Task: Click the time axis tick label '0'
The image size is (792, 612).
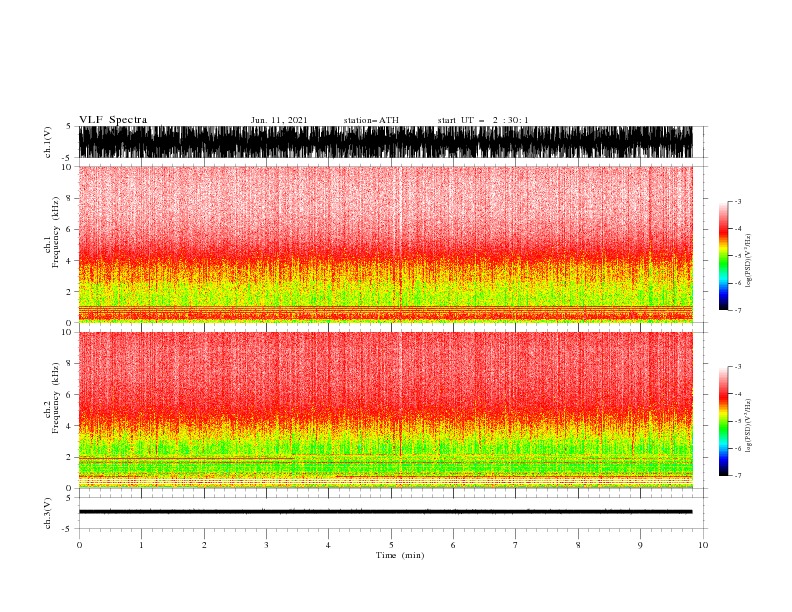Action: pyautogui.click(x=79, y=545)
